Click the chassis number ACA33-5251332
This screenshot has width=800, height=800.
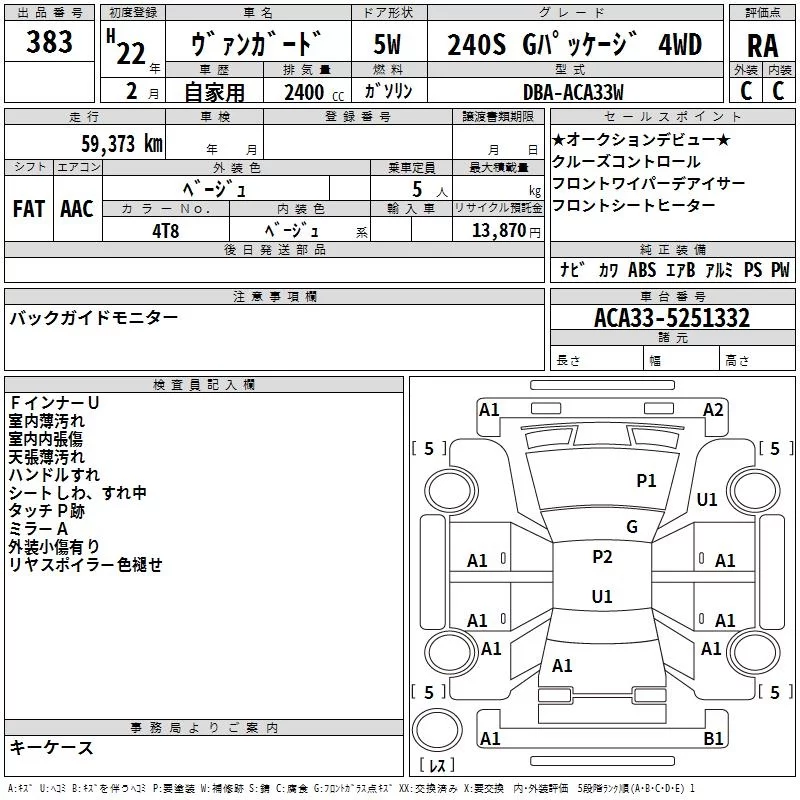[672, 318]
